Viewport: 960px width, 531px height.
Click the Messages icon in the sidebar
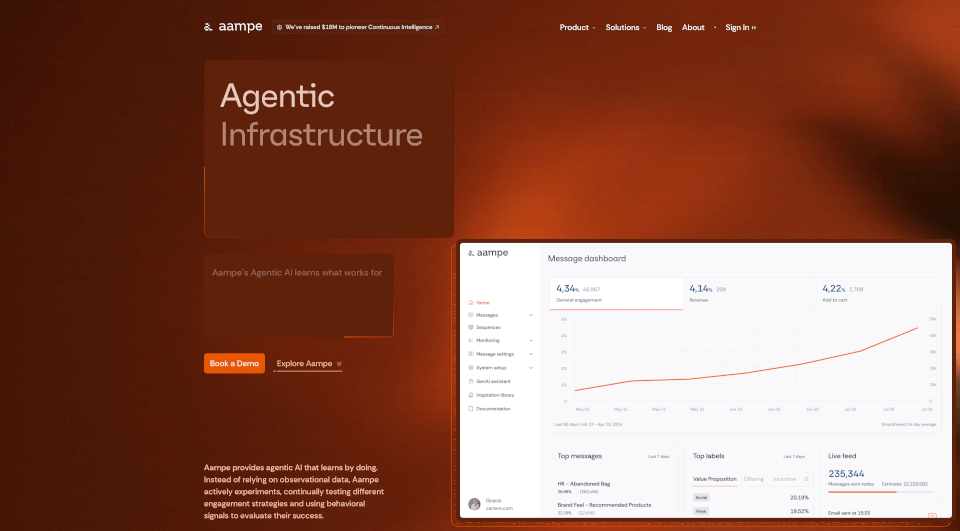click(x=471, y=315)
